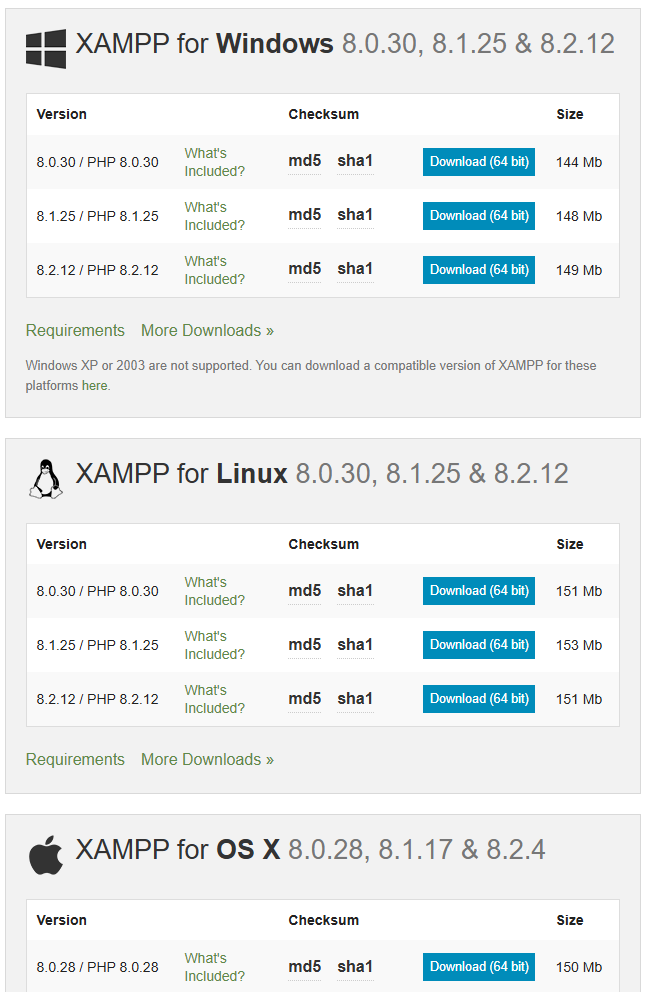Click the Checksum header in Linux table

[323, 544]
